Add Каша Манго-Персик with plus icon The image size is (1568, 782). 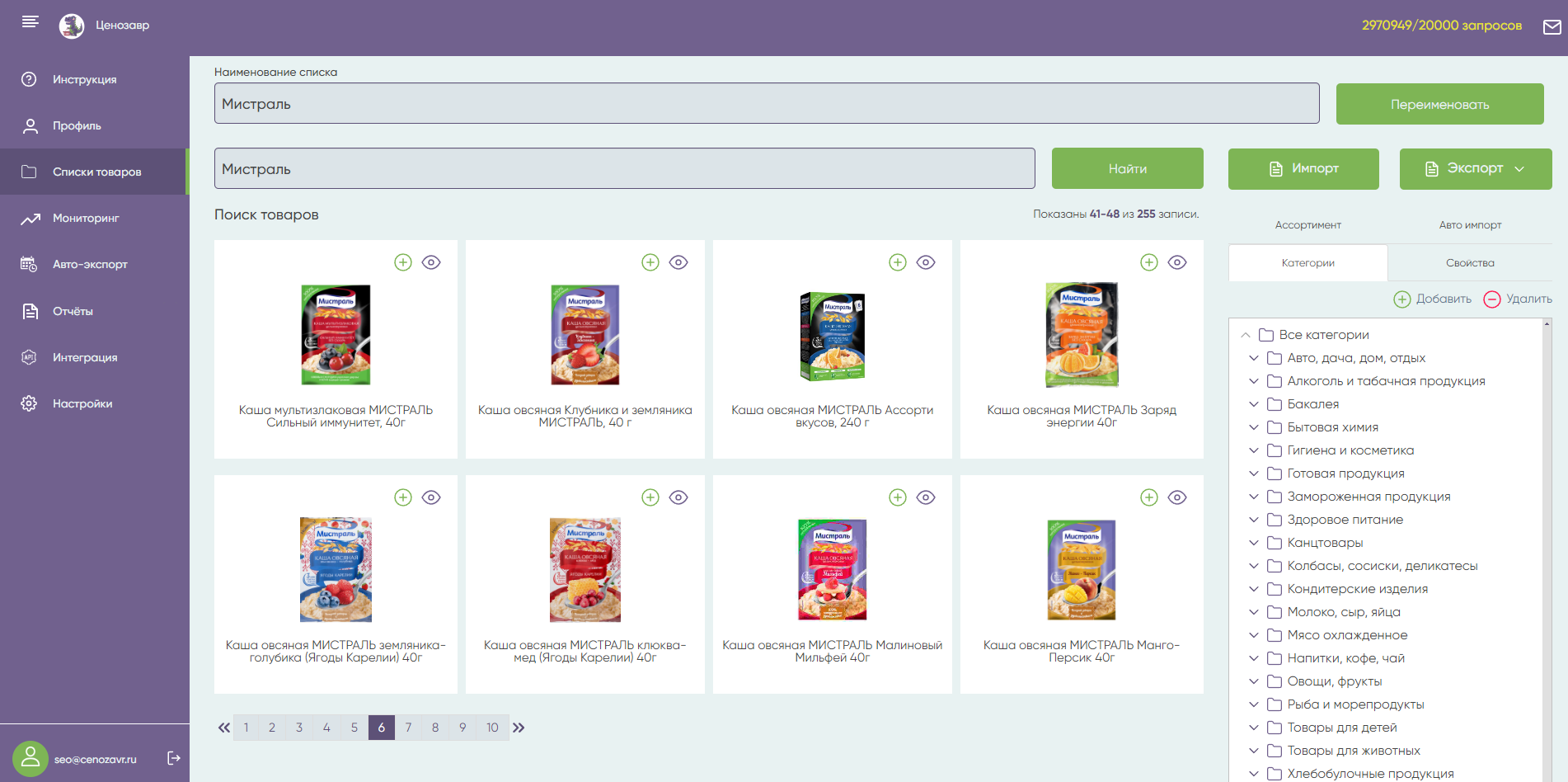pyautogui.click(x=1149, y=497)
